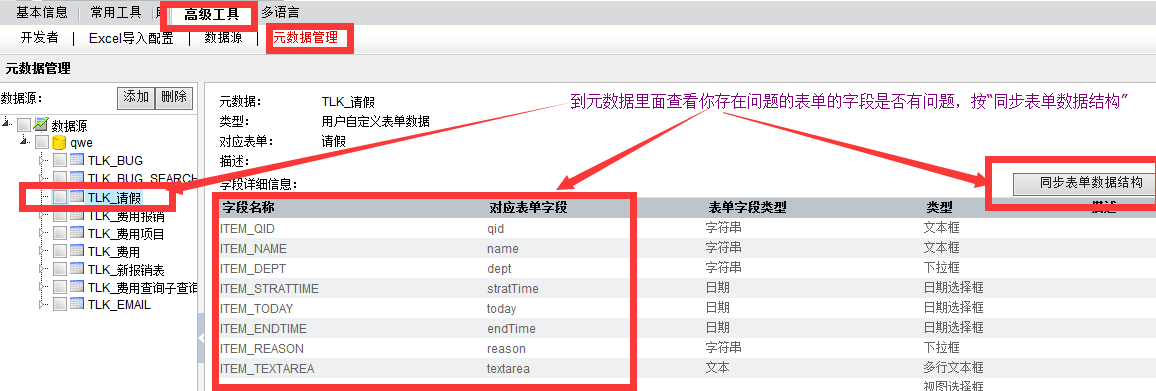The height and width of the screenshot is (391, 1156).
Task: Select TLK_BUG in the tree
Action: point(115,160)
